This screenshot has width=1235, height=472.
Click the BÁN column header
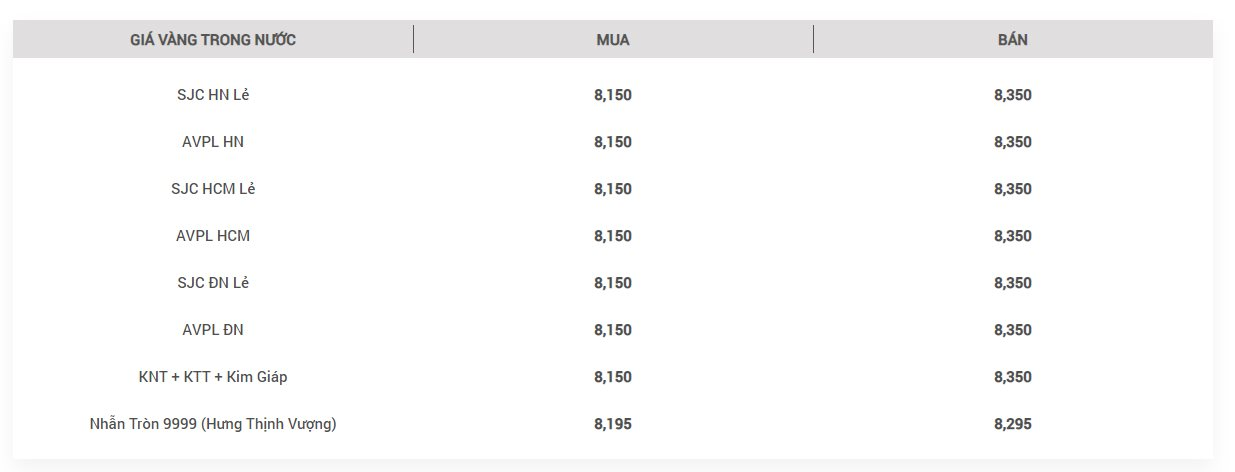1013,40
